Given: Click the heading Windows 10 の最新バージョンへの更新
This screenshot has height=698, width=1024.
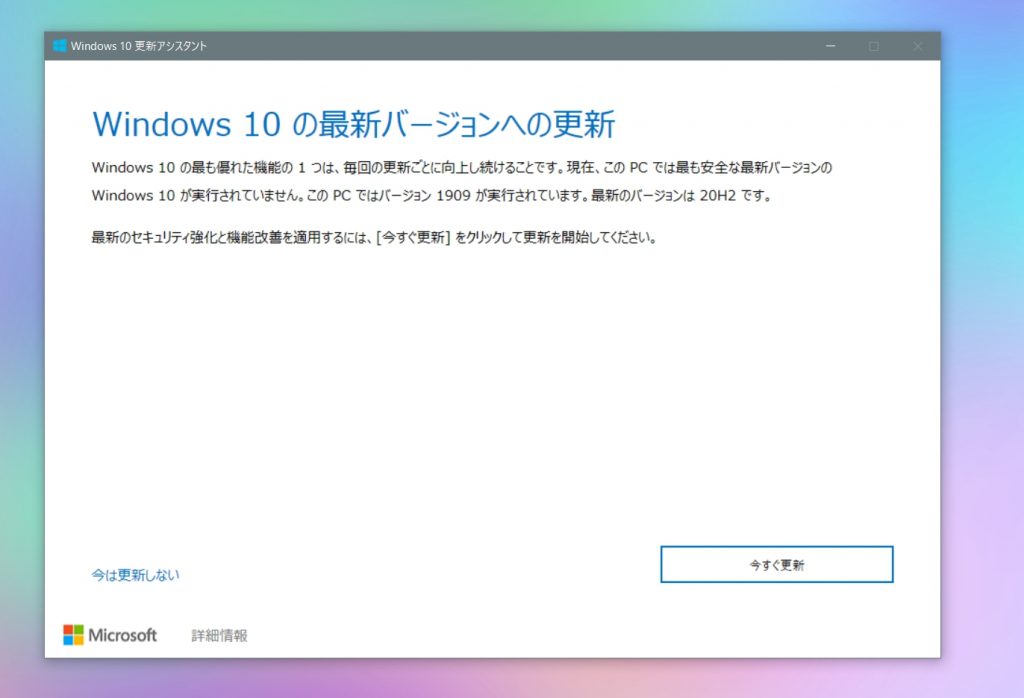Looking at the screenshot, I should click(x=355, y=123).
